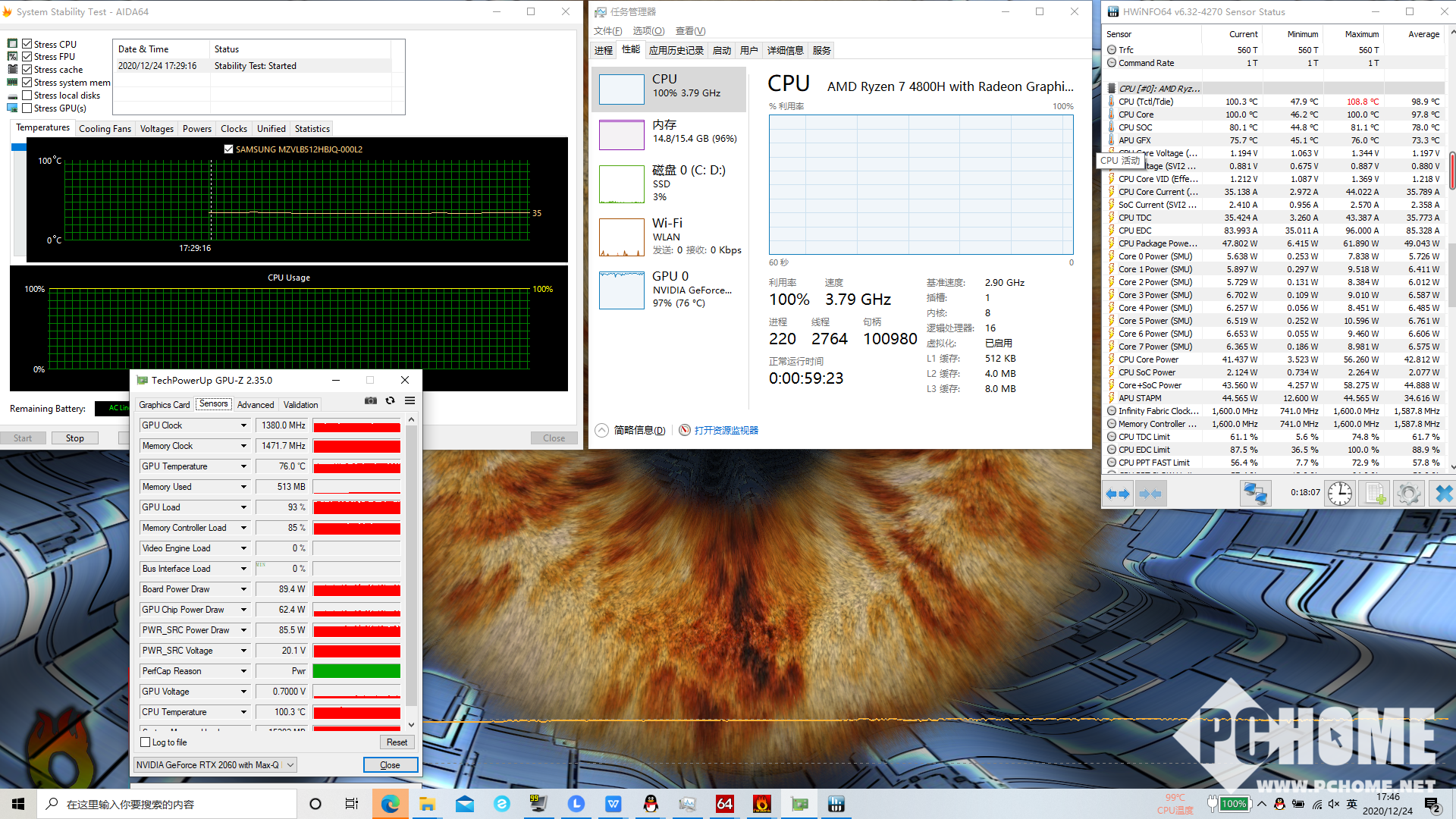Expand the GPU Load sensor dropdown

click(x=243, y=507)
